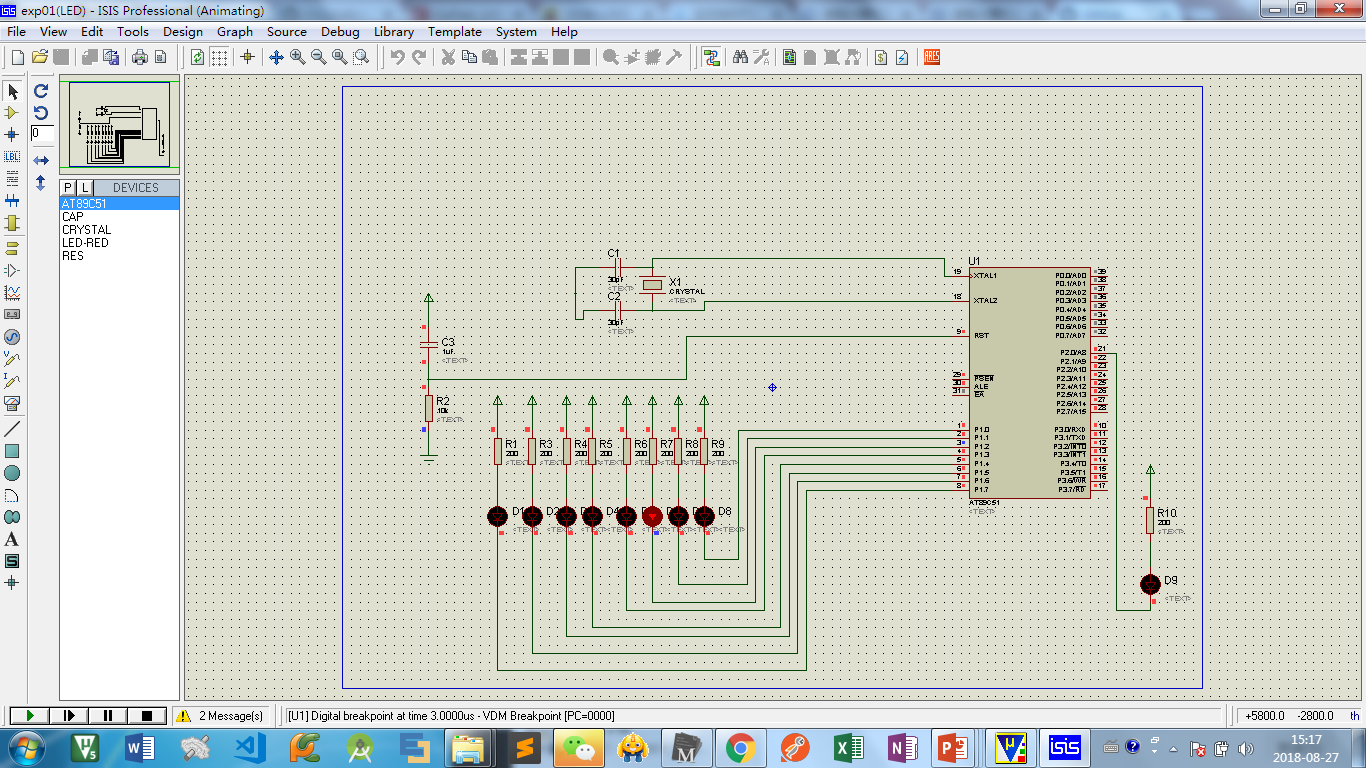Click the Pan/center view icon
Screen dimensions: 1366x768
click(x=276, y=57)
